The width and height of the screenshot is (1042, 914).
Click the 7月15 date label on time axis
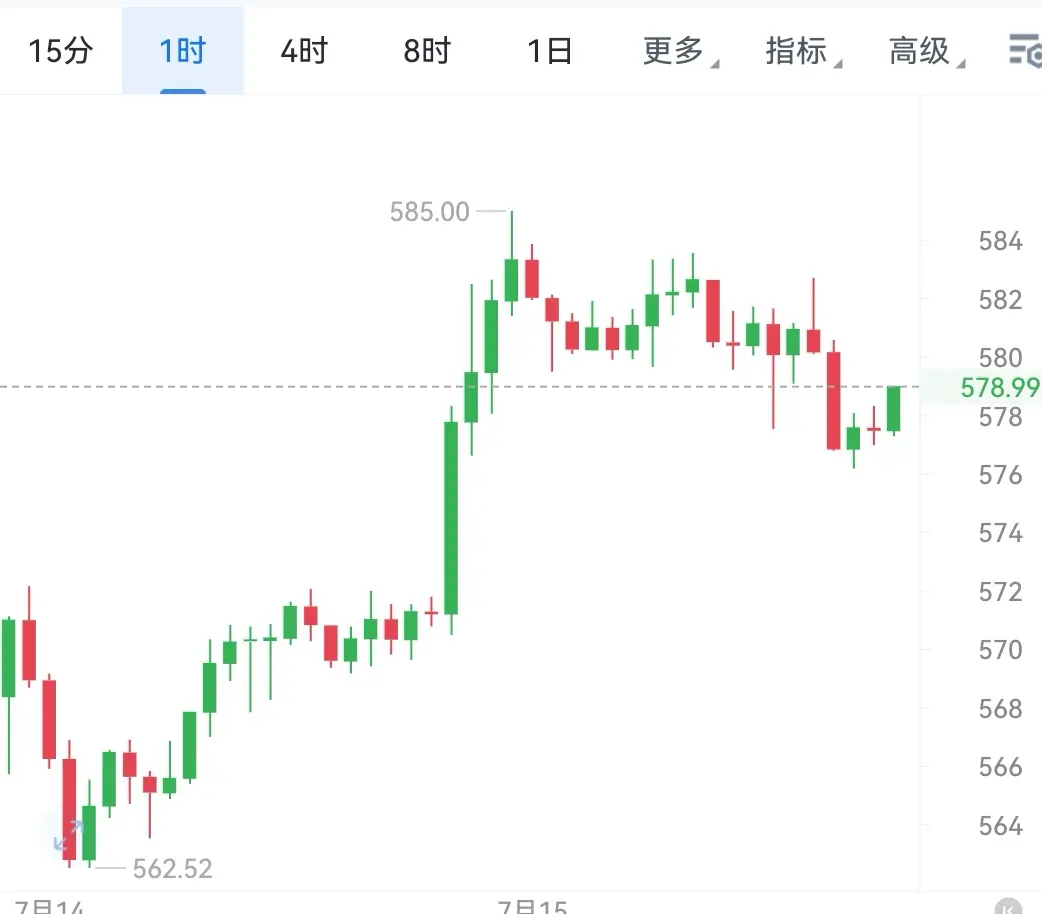pos(532,907)
